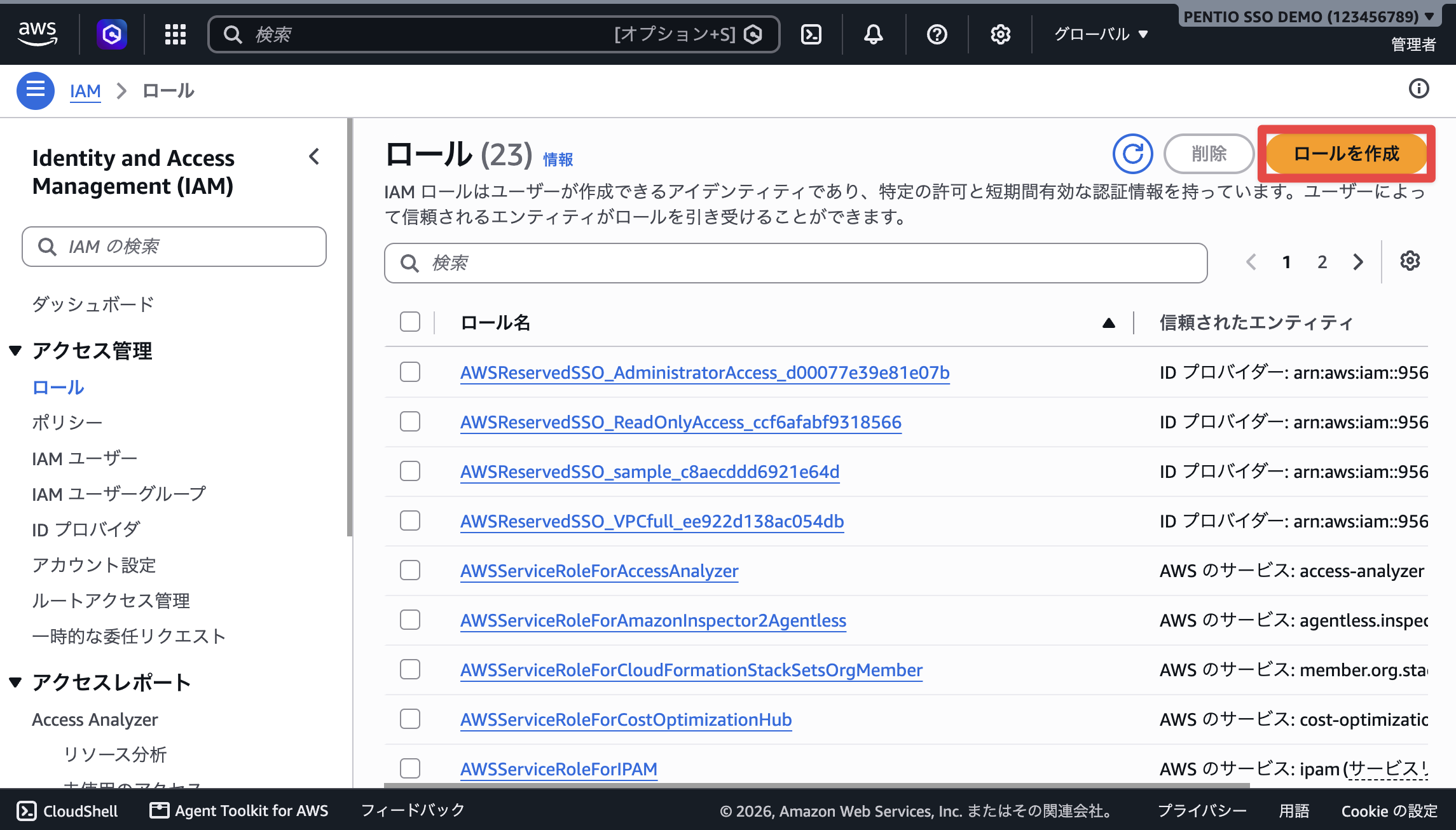Focus the roles table search field
The height and width of the screenshot is (830, 1456).
[x=796, y=263]
